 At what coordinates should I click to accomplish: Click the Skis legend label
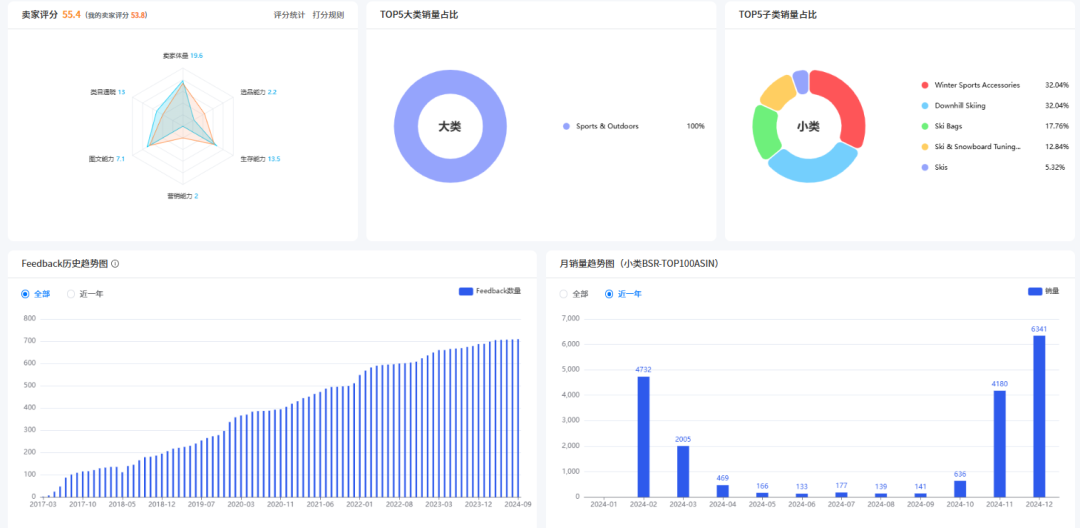click(x=941, y=167)
